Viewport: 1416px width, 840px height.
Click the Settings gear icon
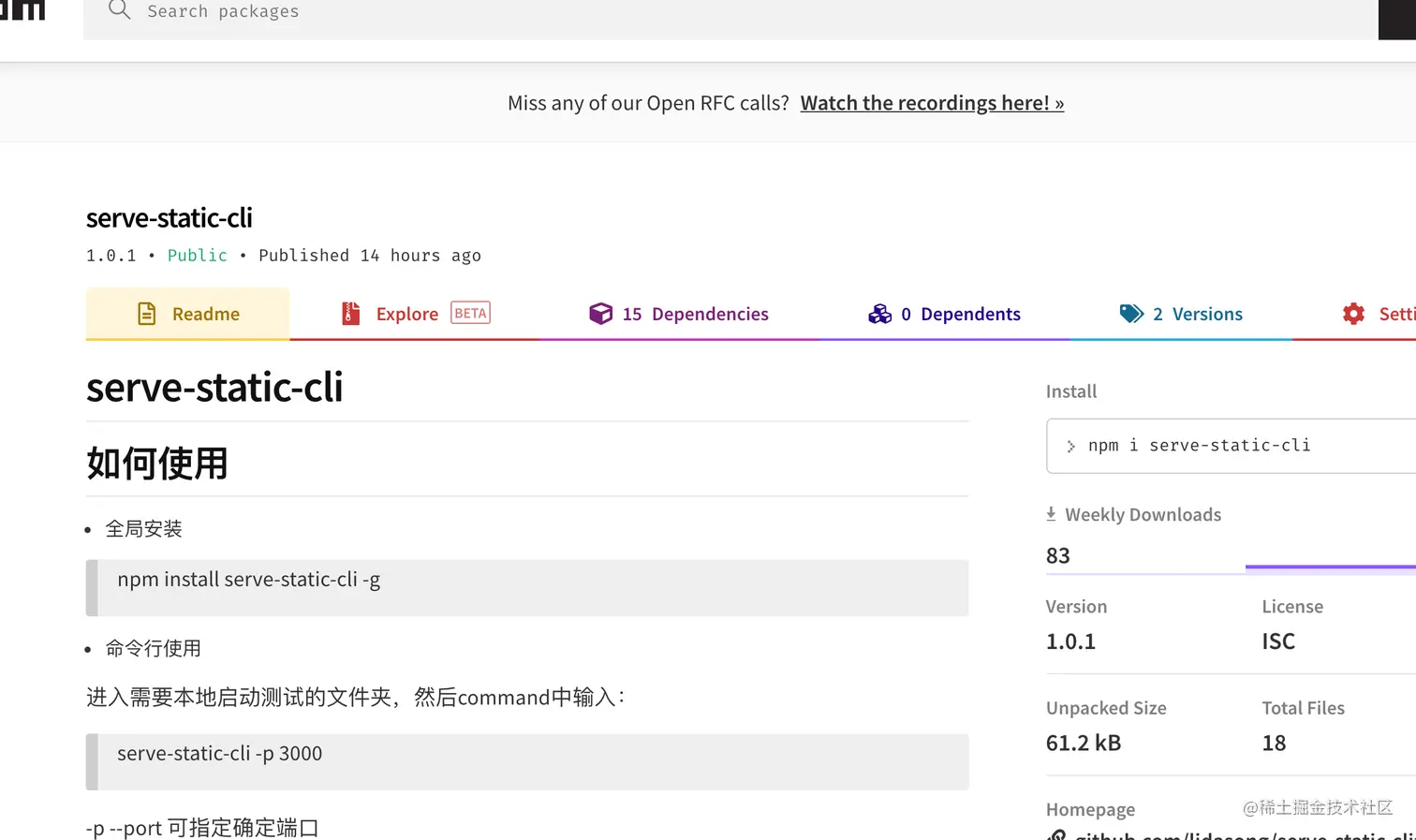point(1353,314)
